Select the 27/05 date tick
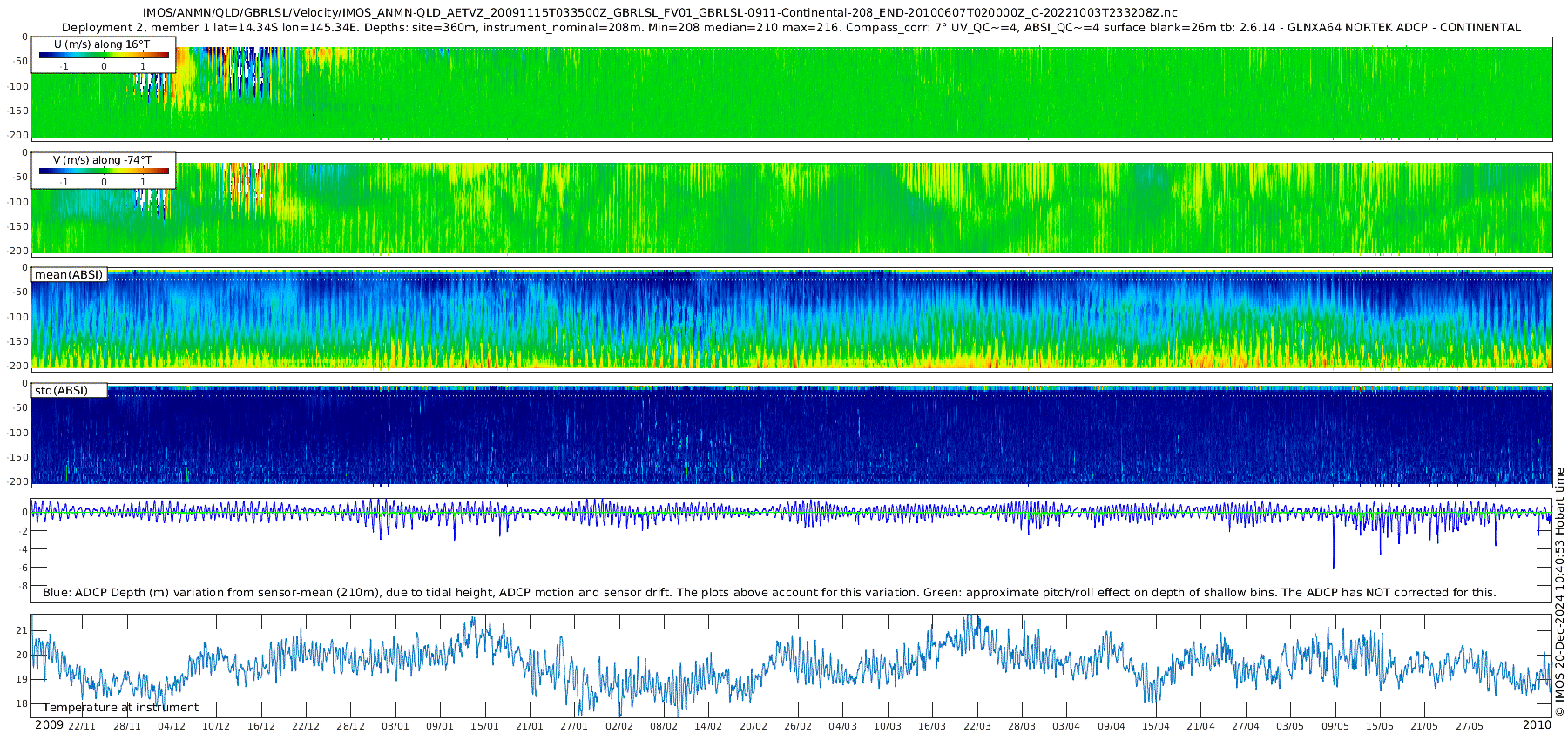This screenshot has width=1568, height=740. (1469, 726)
